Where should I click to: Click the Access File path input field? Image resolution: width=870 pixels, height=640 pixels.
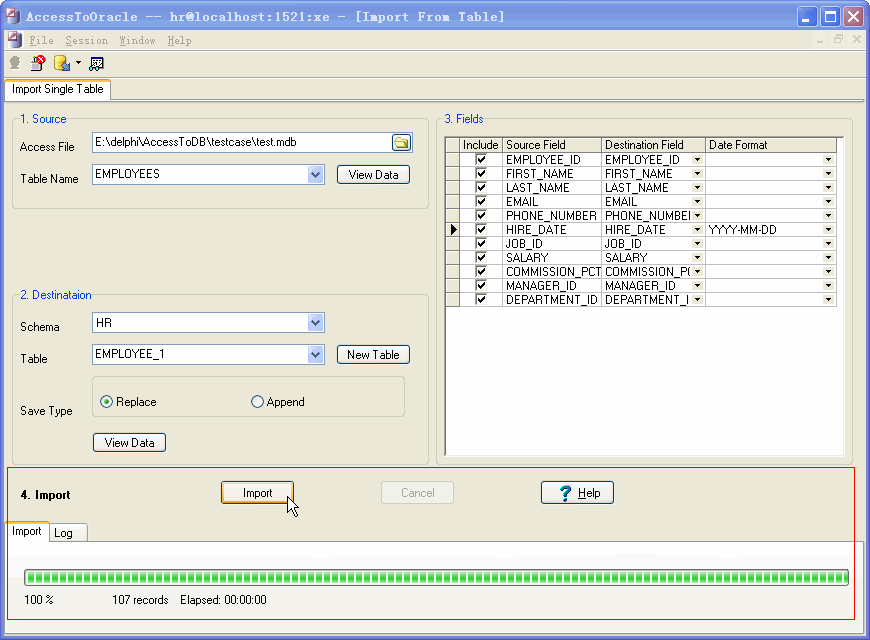[242, 143]
